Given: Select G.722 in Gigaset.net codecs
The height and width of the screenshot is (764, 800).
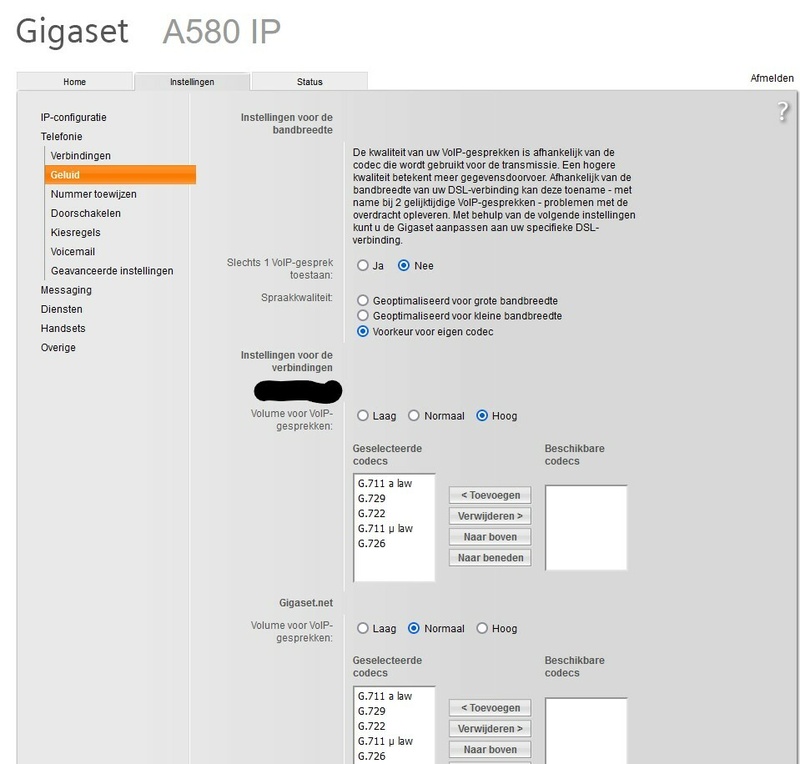Looking at the screenshot, I should tap(371, 726).
